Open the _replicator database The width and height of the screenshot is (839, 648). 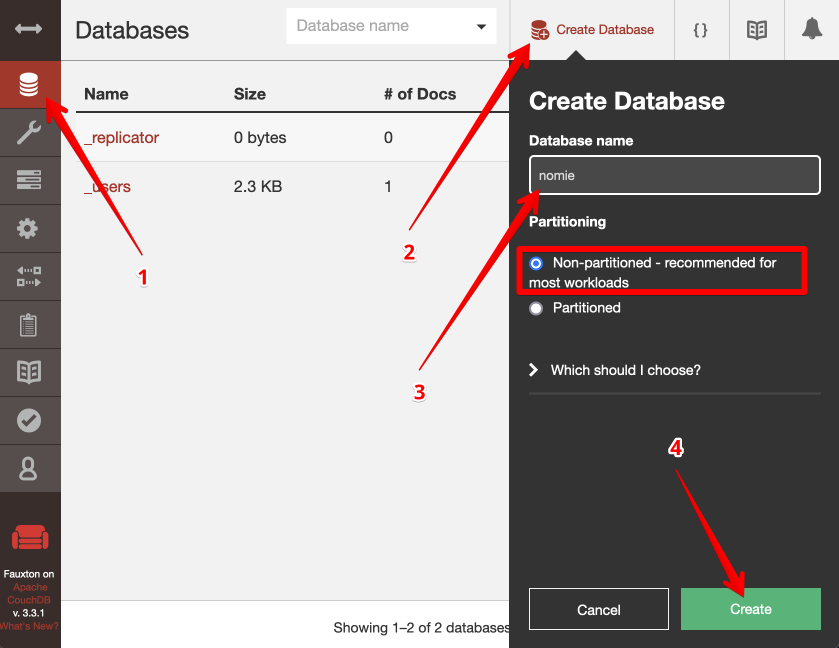click(x=119, y=138)
